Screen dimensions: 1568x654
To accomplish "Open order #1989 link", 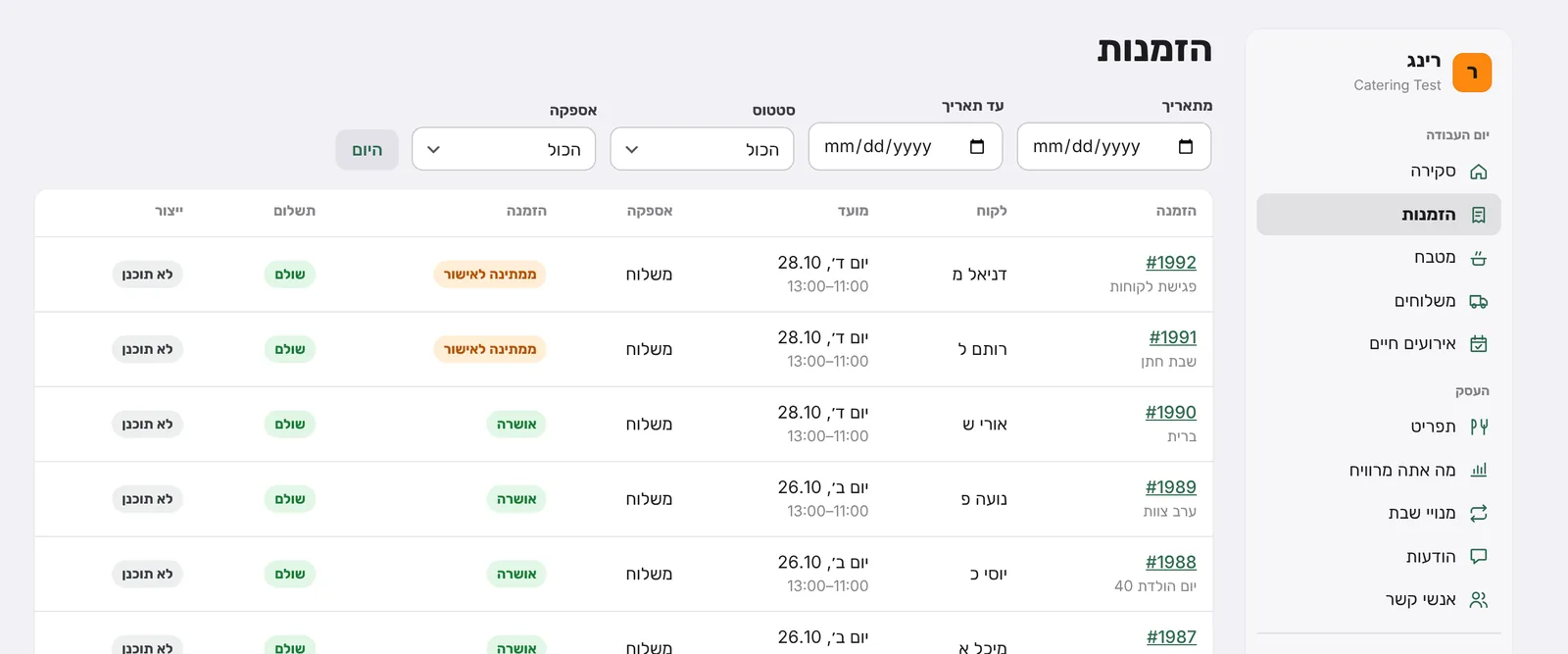I will click(1171, 487).
